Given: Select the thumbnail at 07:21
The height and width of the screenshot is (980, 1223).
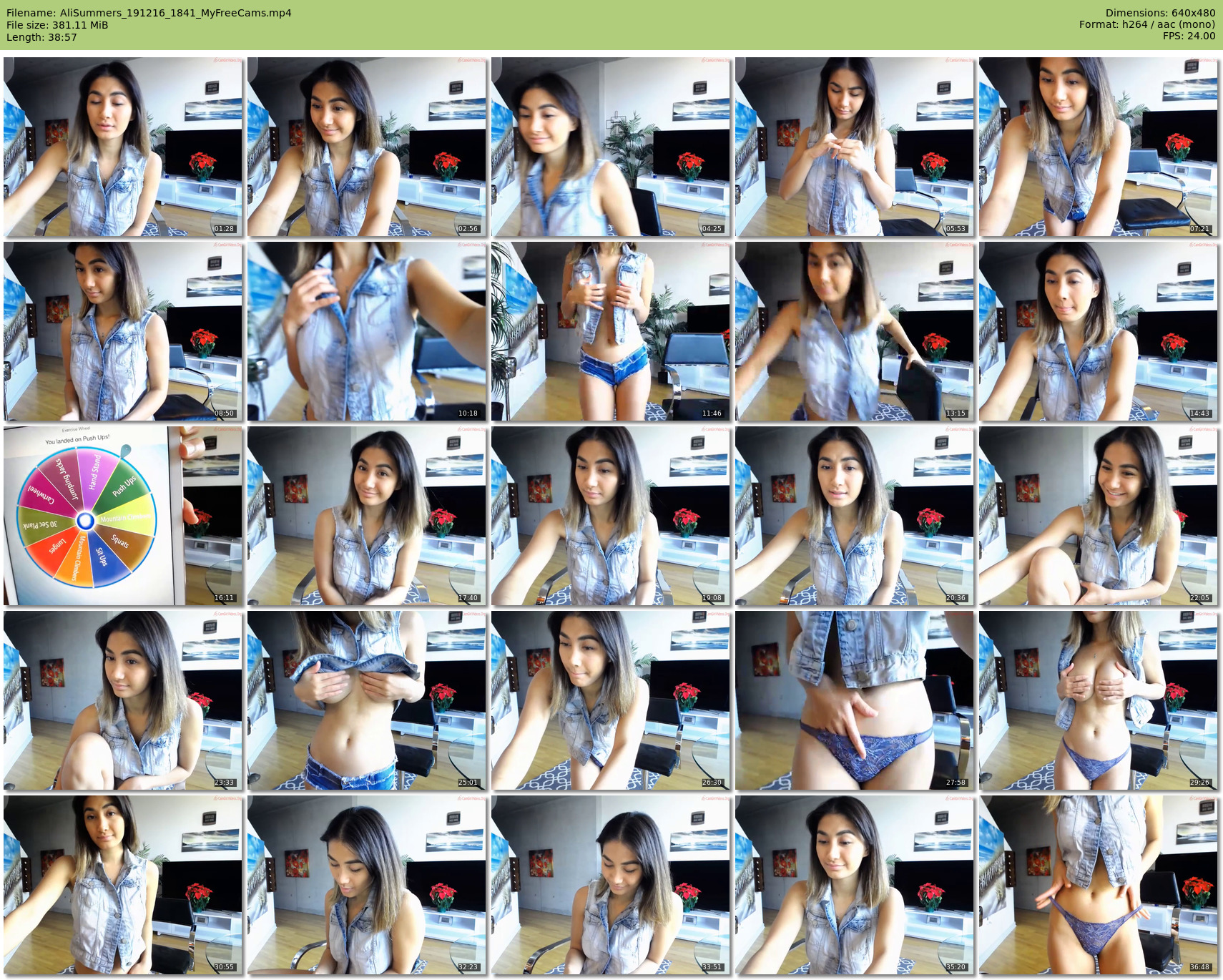Looking at the screenshot, I should point(1099,147).
